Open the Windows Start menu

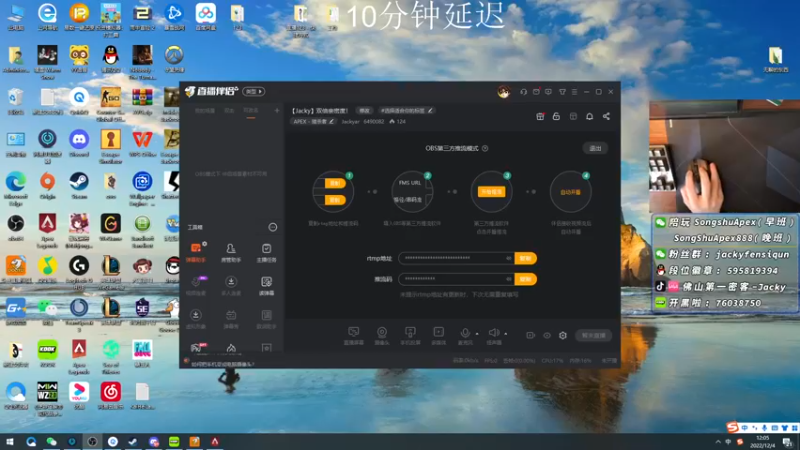tap(10, 442)
